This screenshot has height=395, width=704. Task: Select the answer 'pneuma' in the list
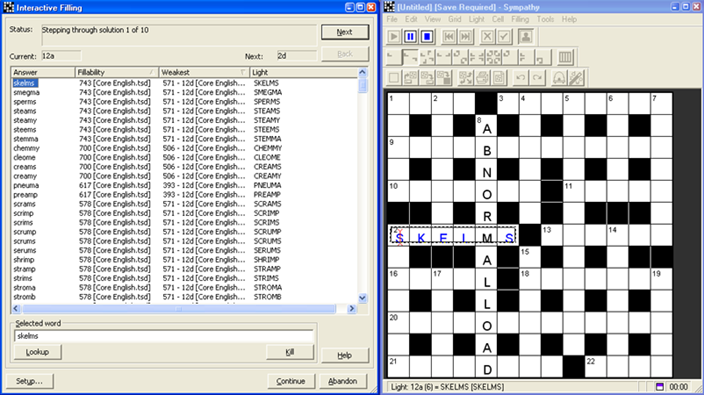pos(26,185)
